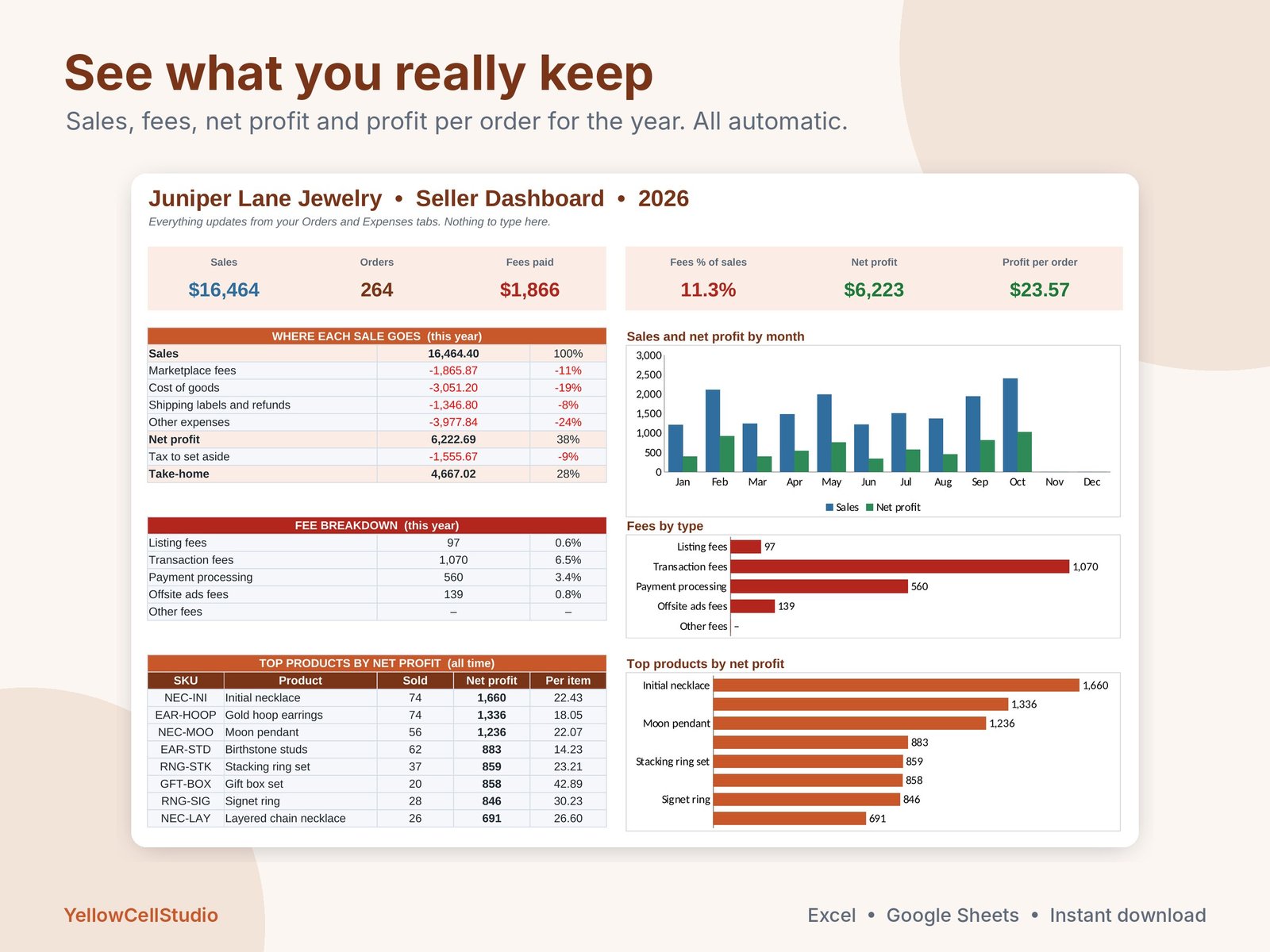1270x952 pixels.
Task: Select the Gift box set per item 42.89
Action: [x=568, y=784]
